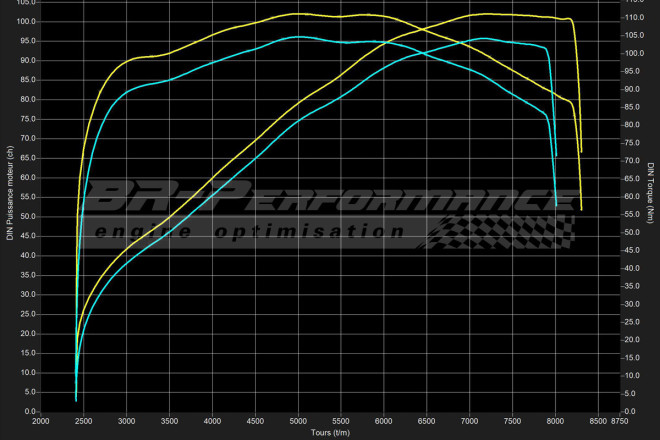Click the 'Tours (t/m)' x-axis title
This screenshot has height=440, width=660.
[x=330, y=432]
